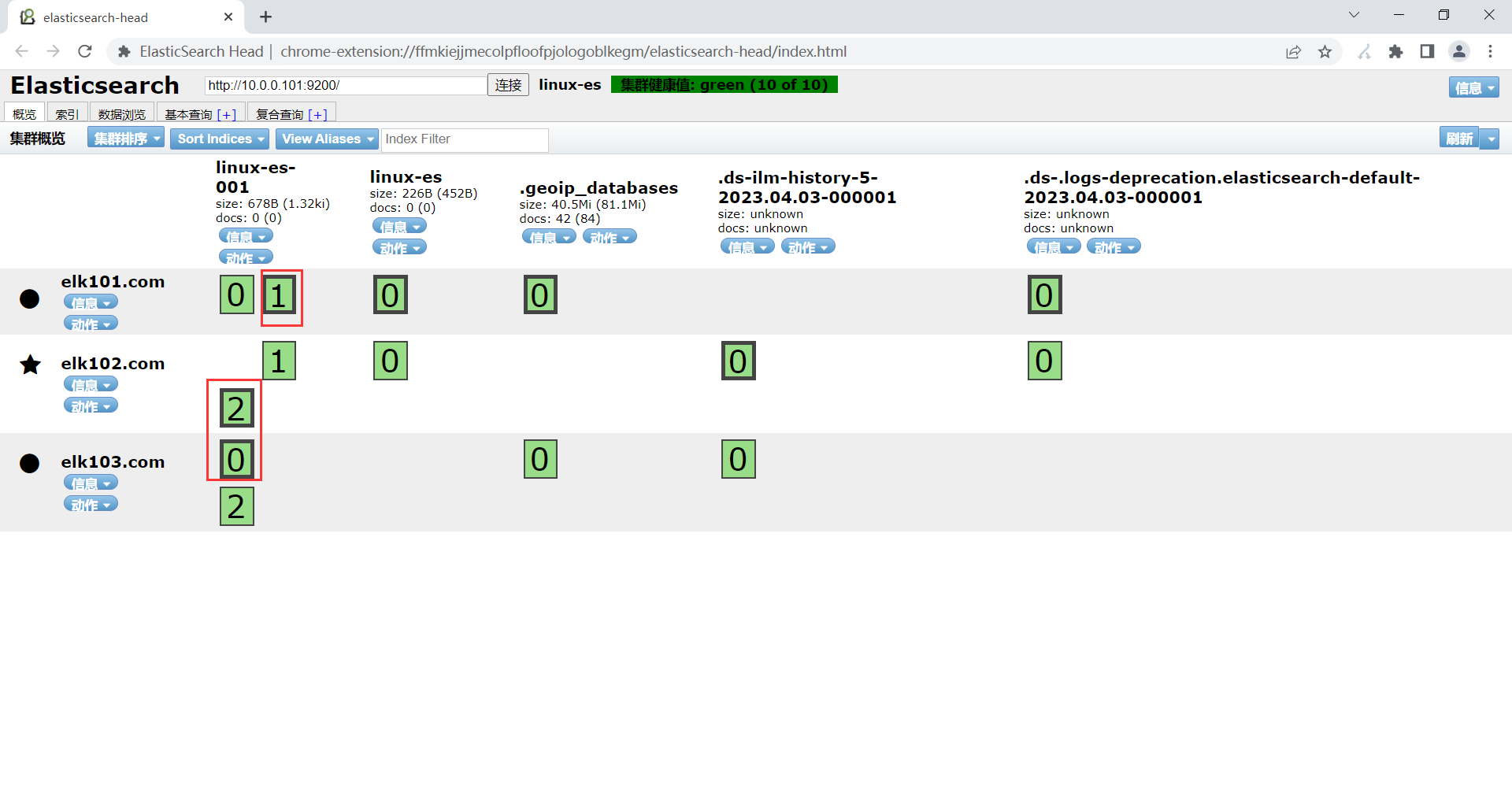Open the Extensions puzzle icon

coord(1395,51)
